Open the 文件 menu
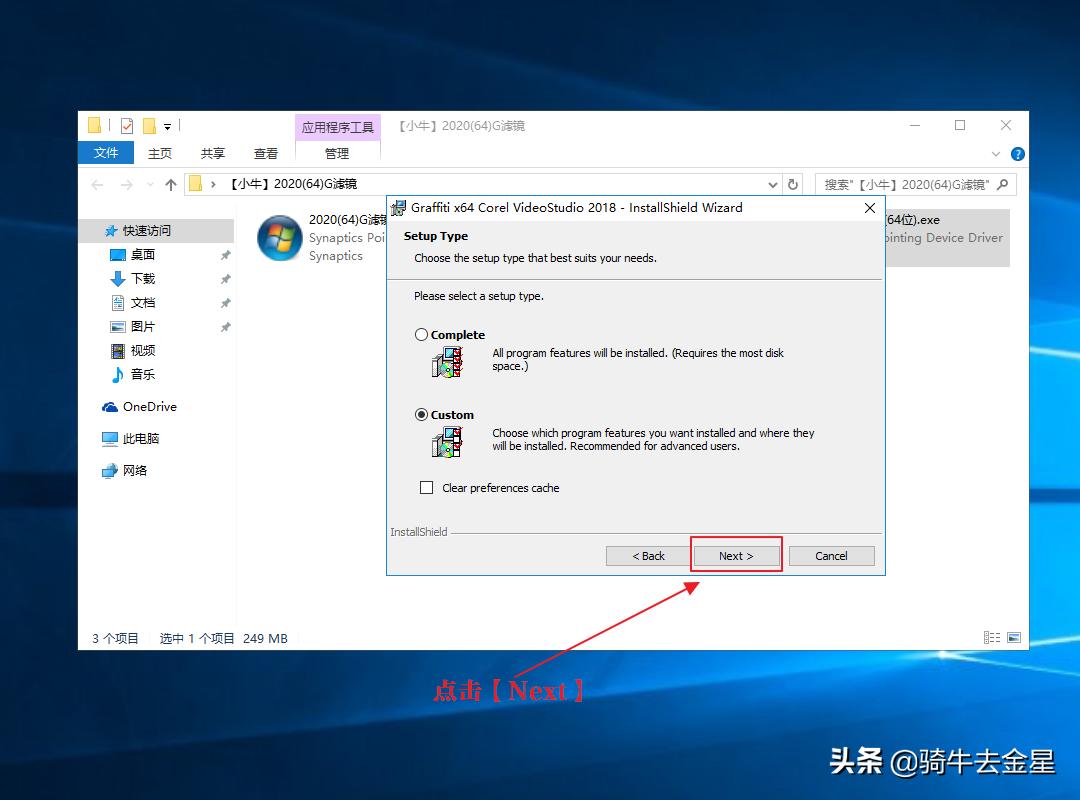The width and height of the screenshot is (1080, 800). [x=105, y=153]
